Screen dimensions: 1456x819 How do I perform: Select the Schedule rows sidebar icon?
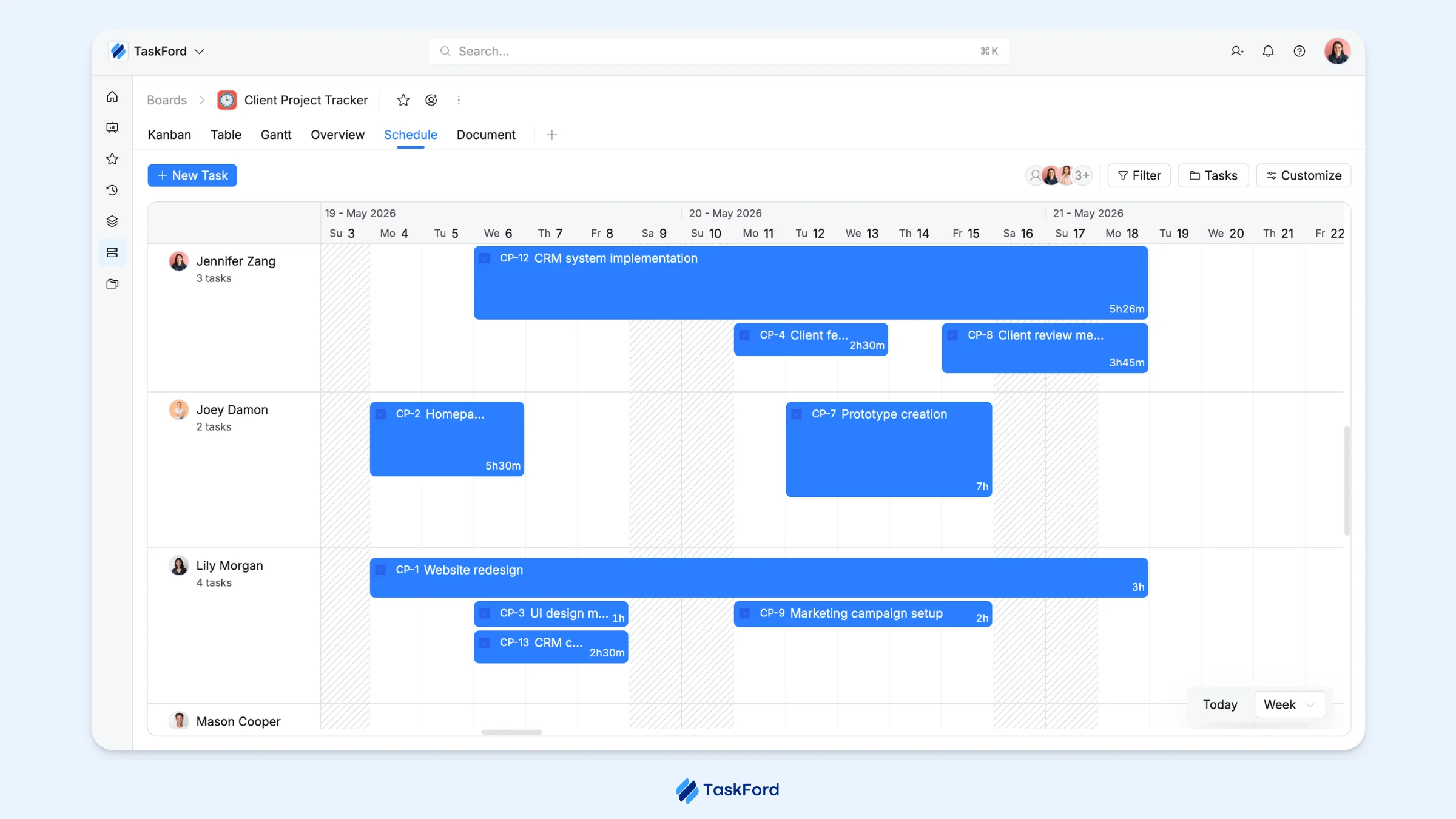pyautogui.click(x=112, y=252)
